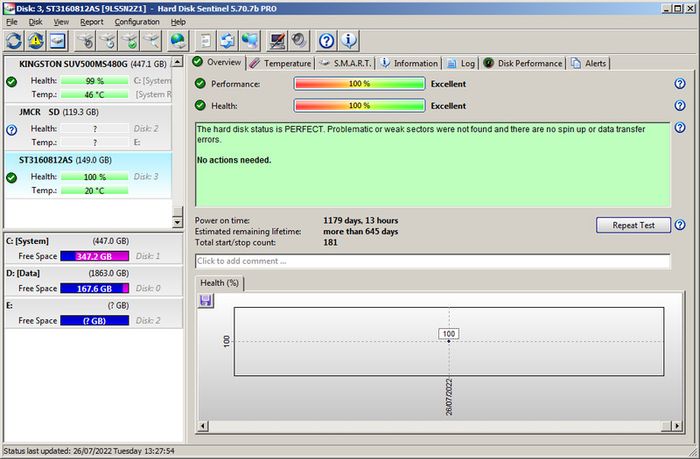Image resolution: width=700 pixels, height=459 pixels.
Task: Switch to the Alerts tab
Action: tap(589, 63)
